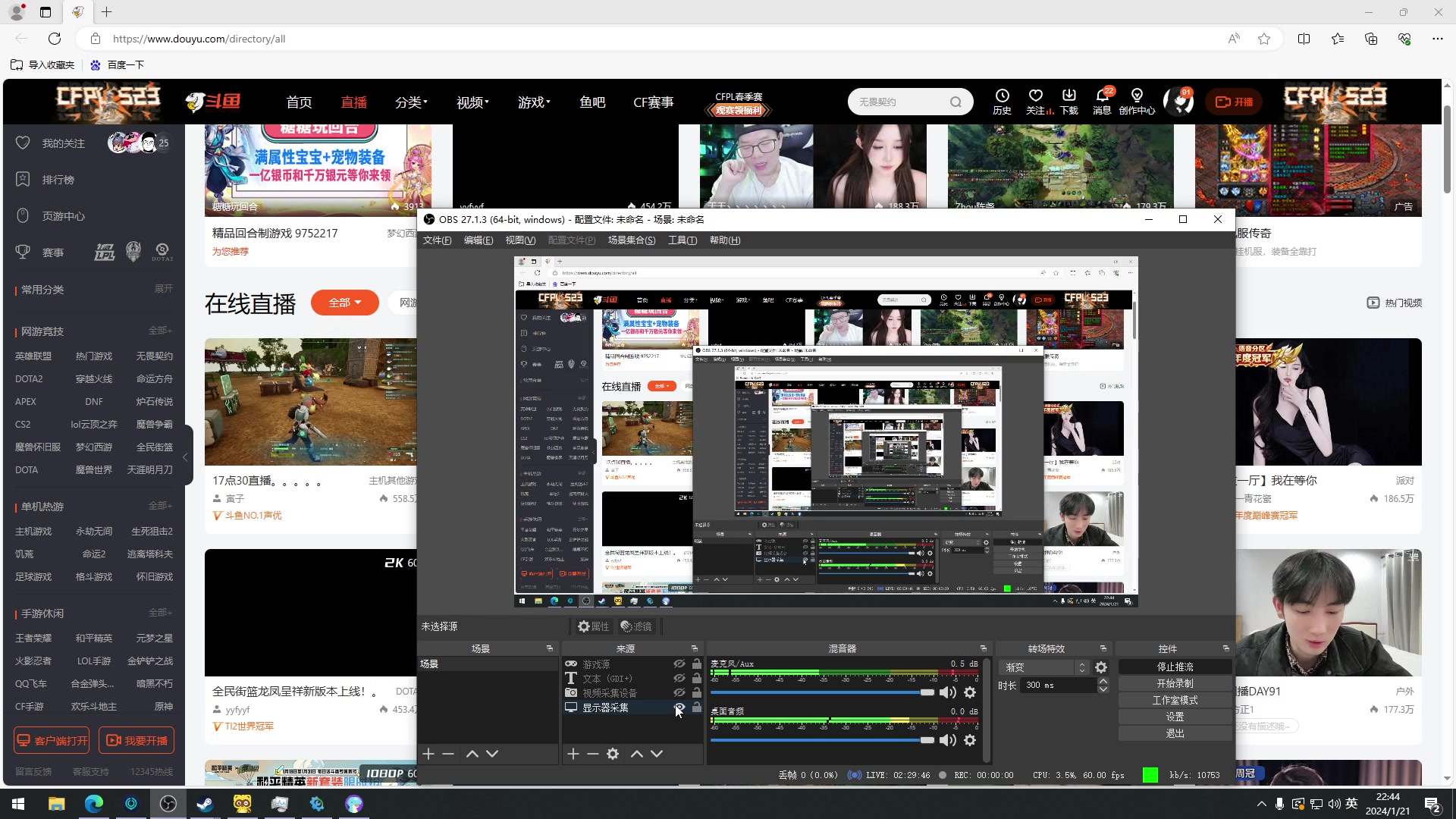Click 停止推流 button

point(1175,667)
